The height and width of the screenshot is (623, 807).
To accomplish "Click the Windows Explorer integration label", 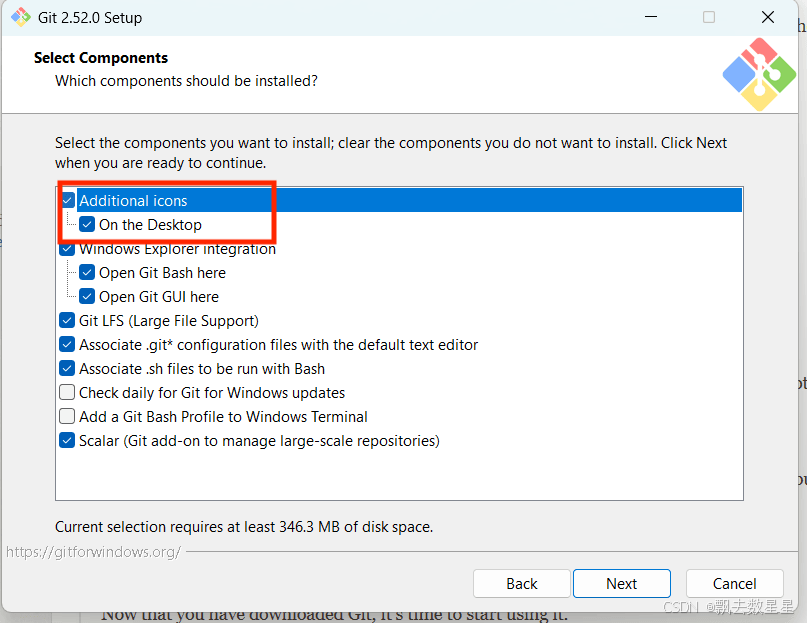I will (178, 250).
